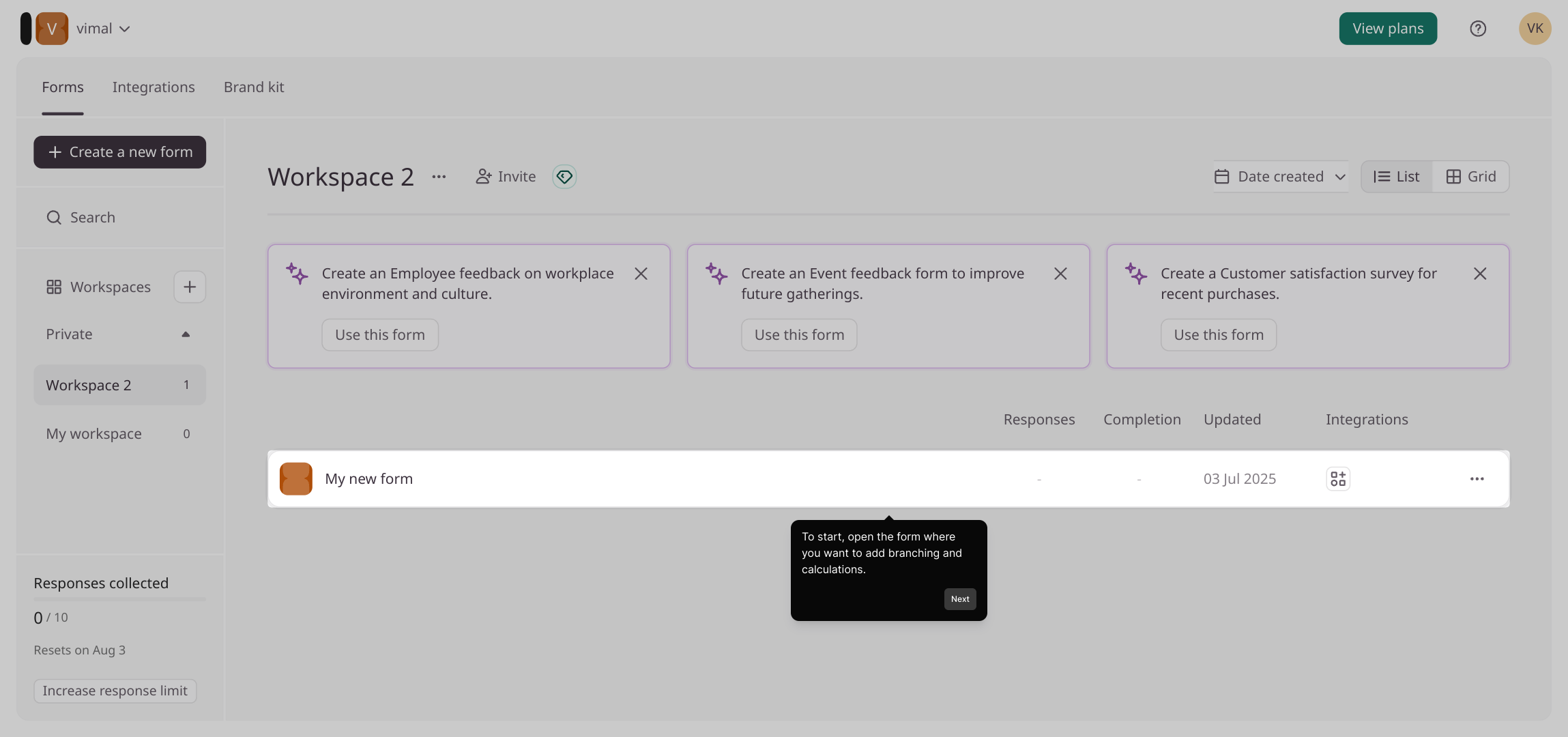This screenshot has height=737, width=1568.
Task: Switch to the Integrations tab
Action: 154,87
